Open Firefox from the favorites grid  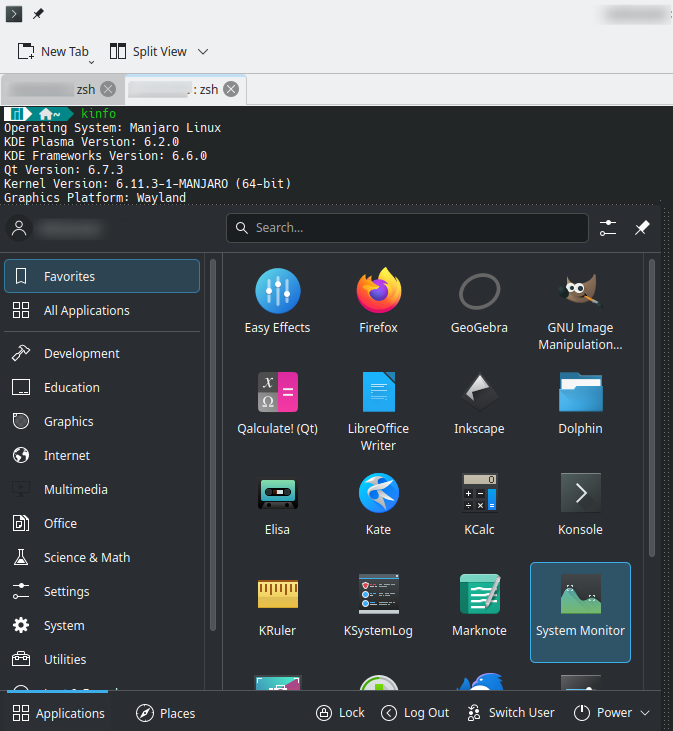pos(378,301)
